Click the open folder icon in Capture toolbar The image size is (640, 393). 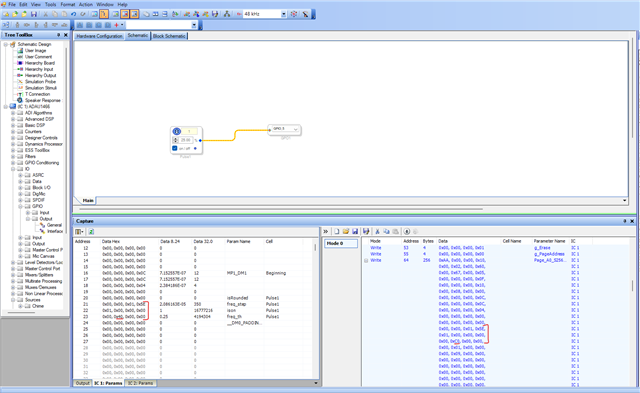(346, 231)
